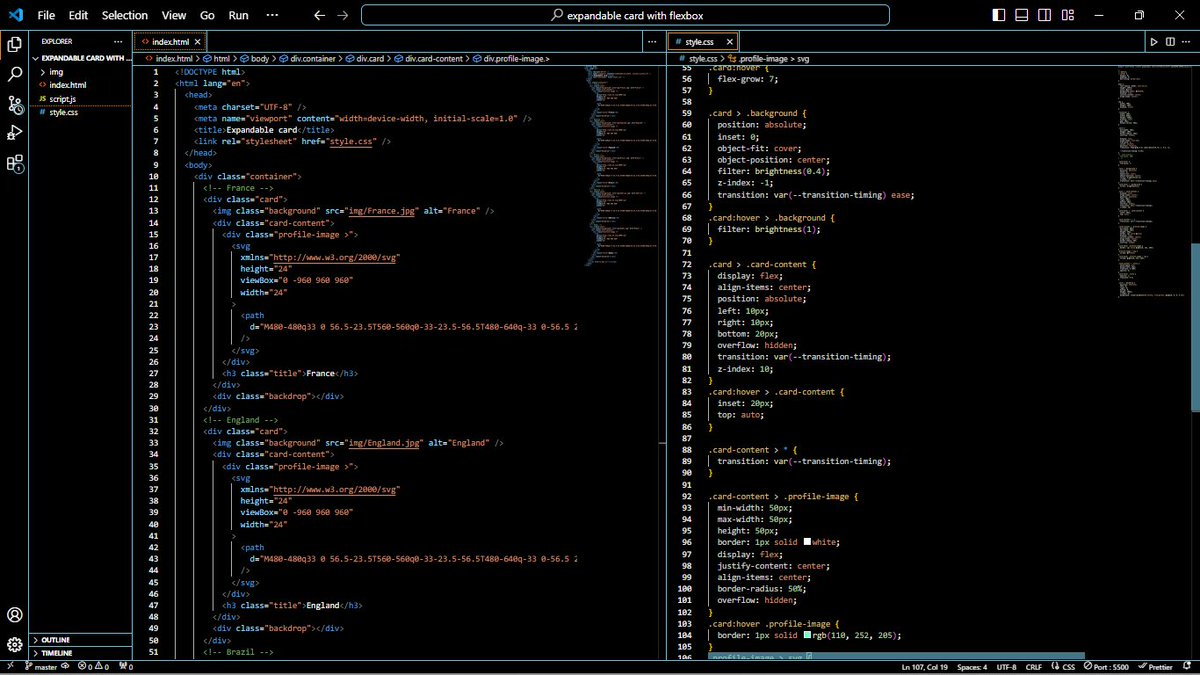
Task: Run code with the play icon
Action: [1153, 42]
